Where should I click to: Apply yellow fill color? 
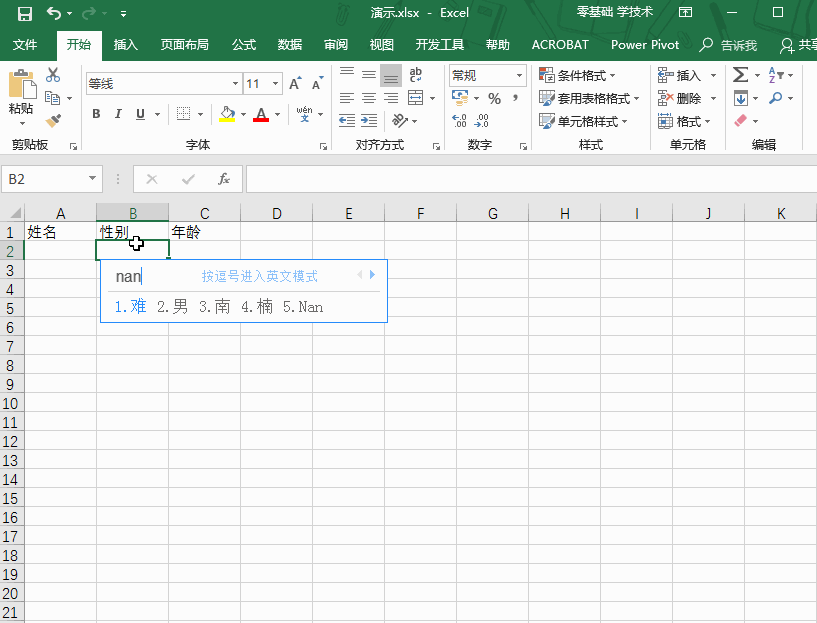pyautogui.click(x=227, y=114)
